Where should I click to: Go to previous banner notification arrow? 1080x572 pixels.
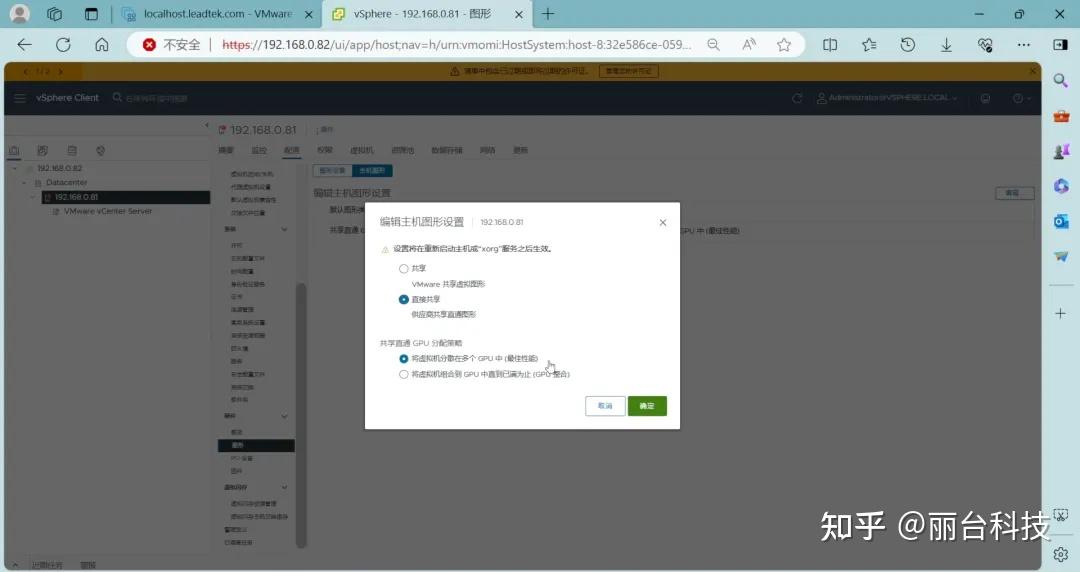point(25,71)
